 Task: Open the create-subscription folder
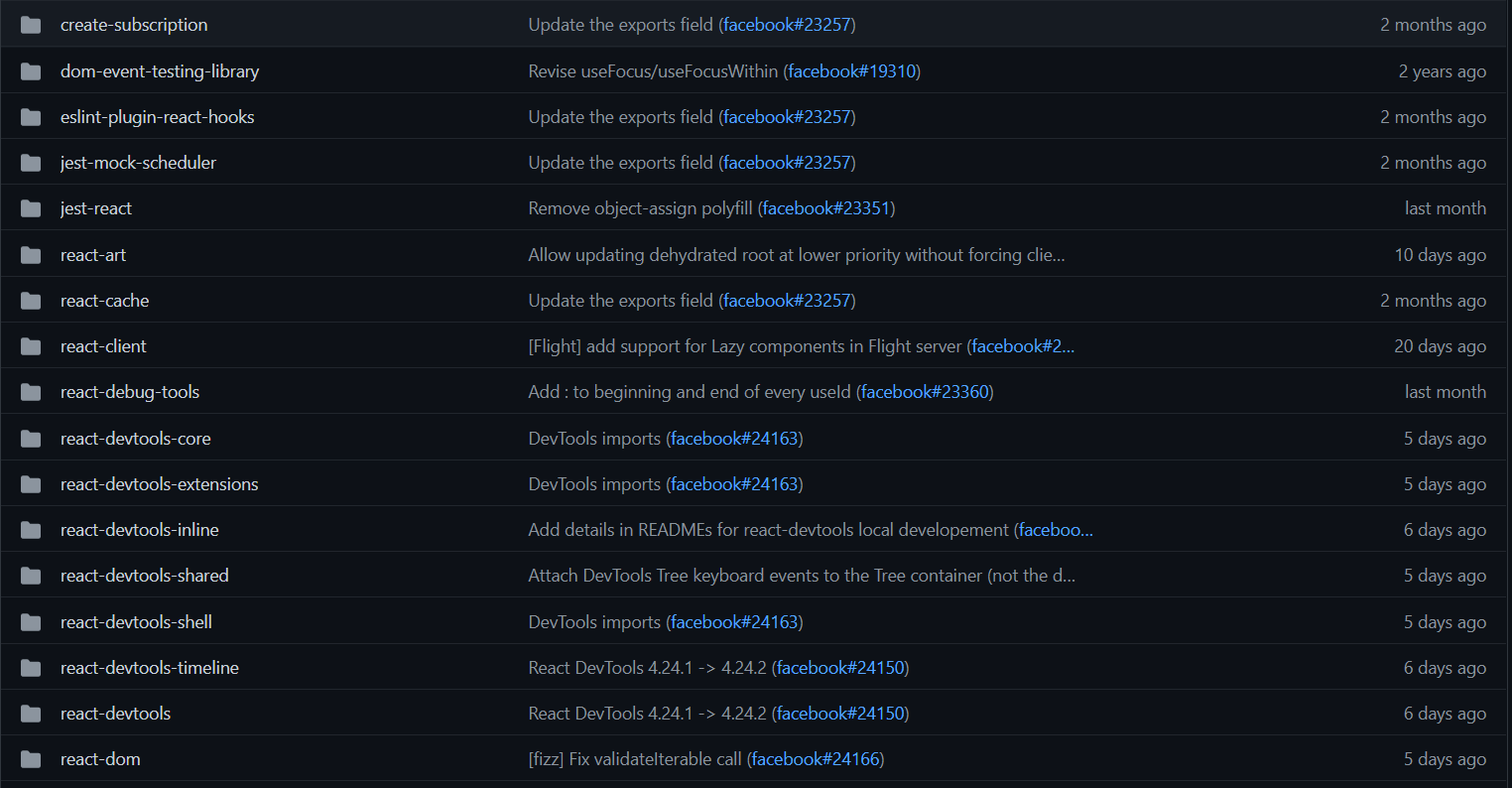point(134,25)
